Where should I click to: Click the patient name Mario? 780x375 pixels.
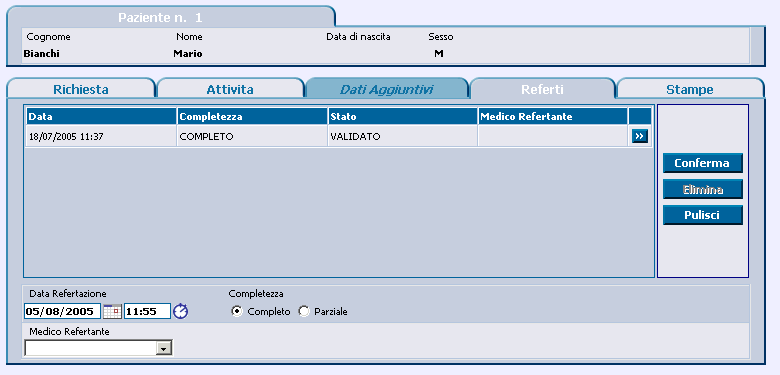[x=188, y=54]
